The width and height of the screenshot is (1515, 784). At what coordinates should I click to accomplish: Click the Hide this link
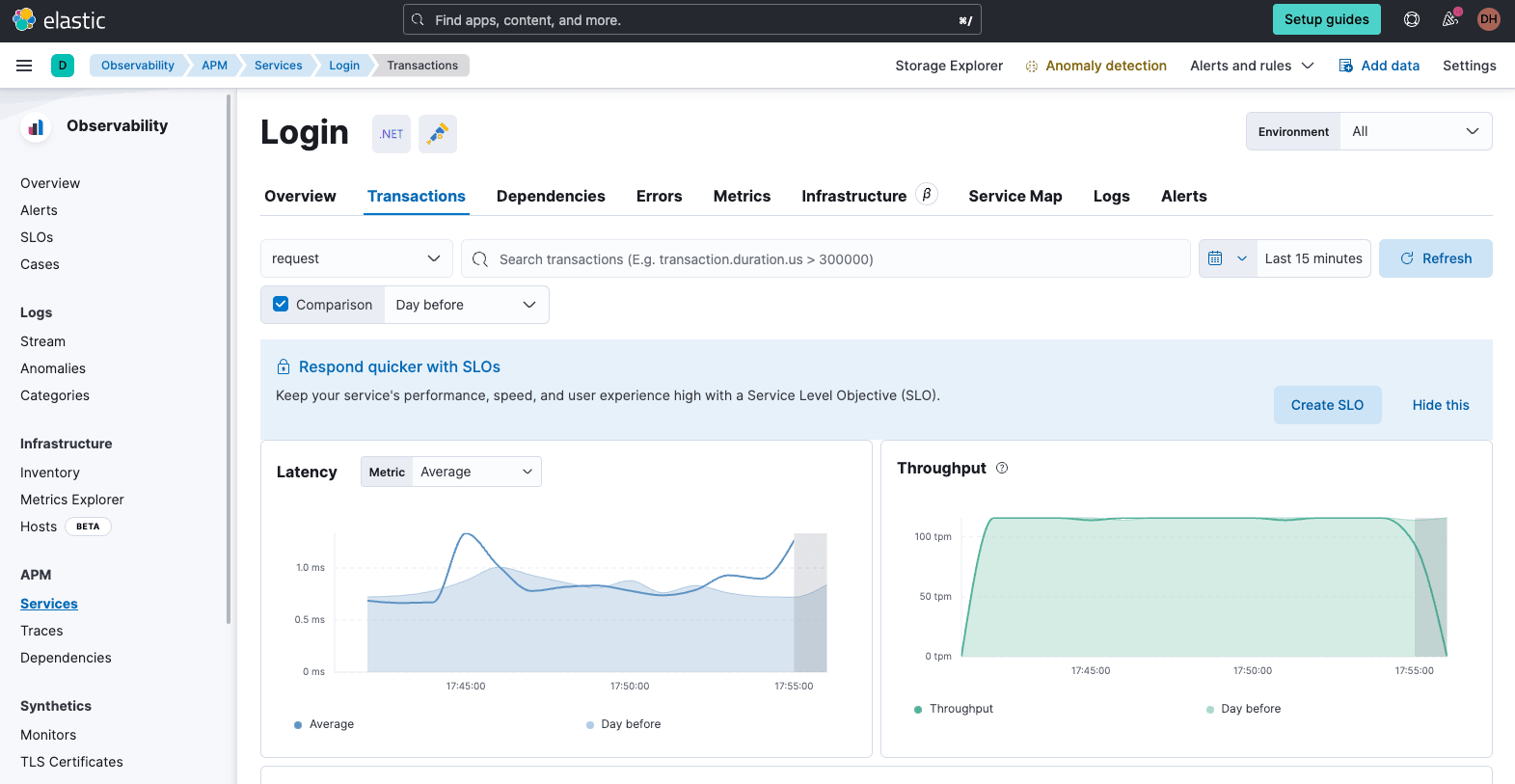(1440, 405)
